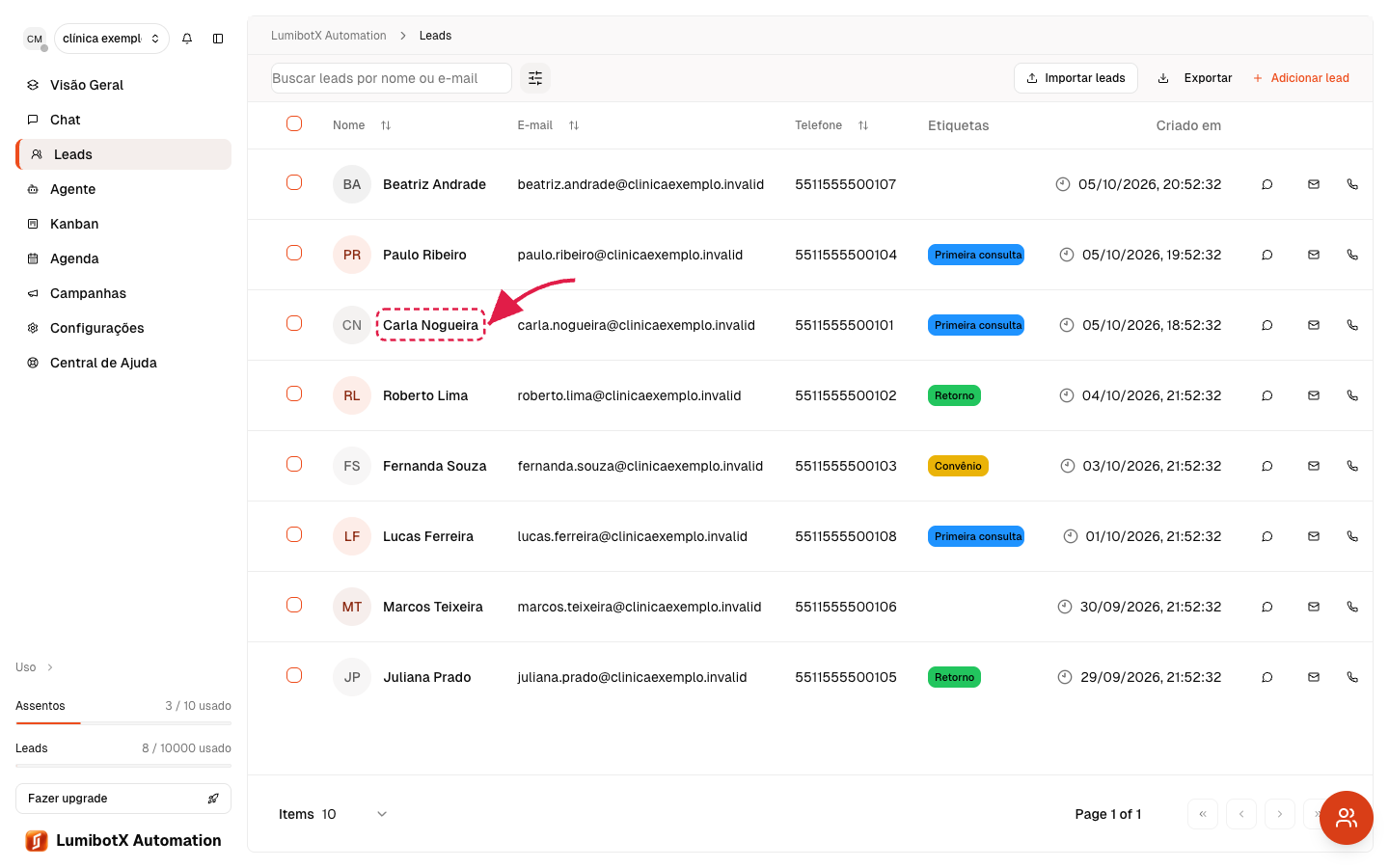
Task: Open chat for Roberto Lima row
Action: tap(1267, 395)
